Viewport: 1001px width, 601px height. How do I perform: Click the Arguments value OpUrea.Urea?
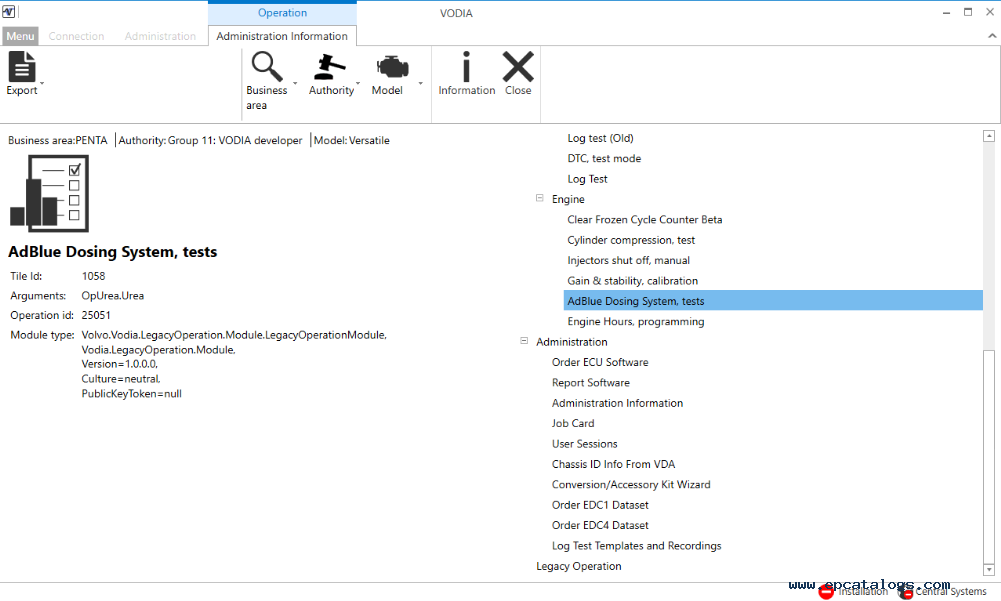(x=112, y=296)
